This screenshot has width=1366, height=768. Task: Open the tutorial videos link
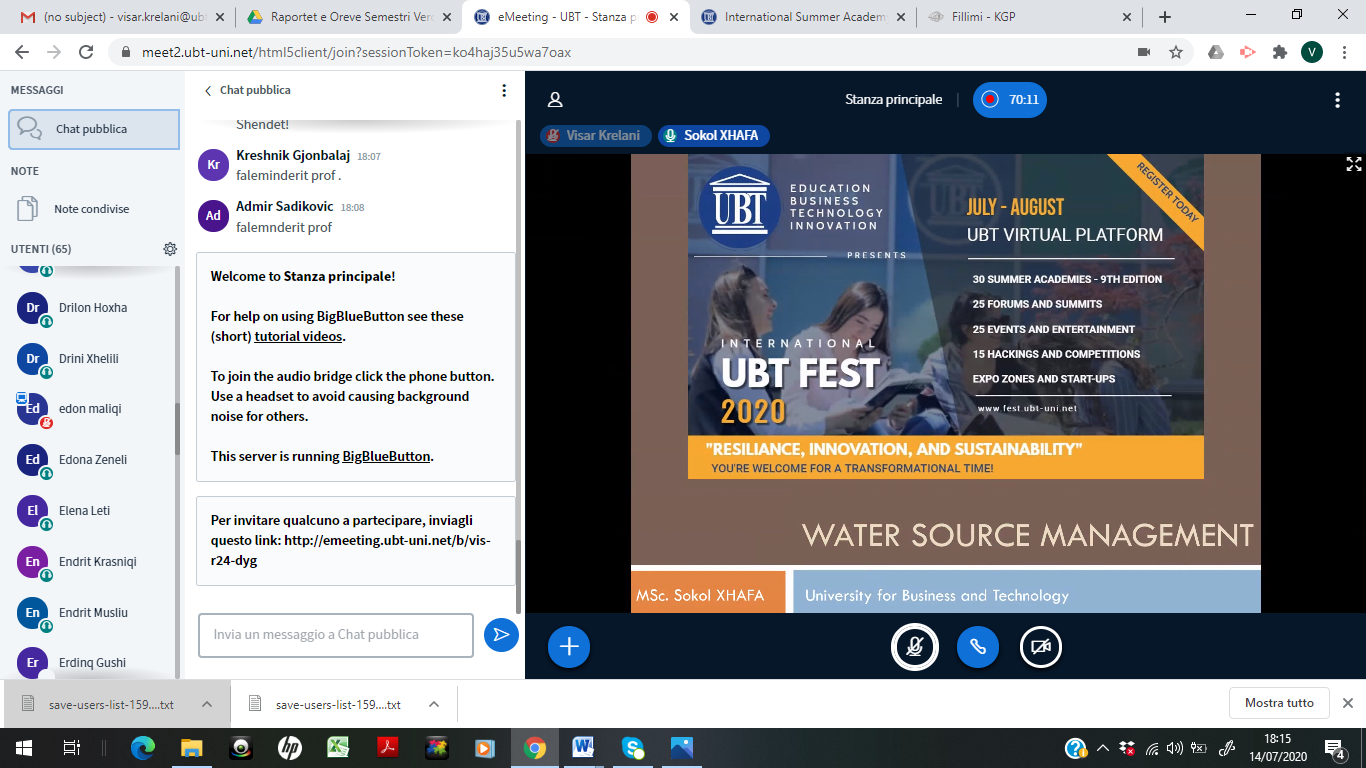click(297, 336)
